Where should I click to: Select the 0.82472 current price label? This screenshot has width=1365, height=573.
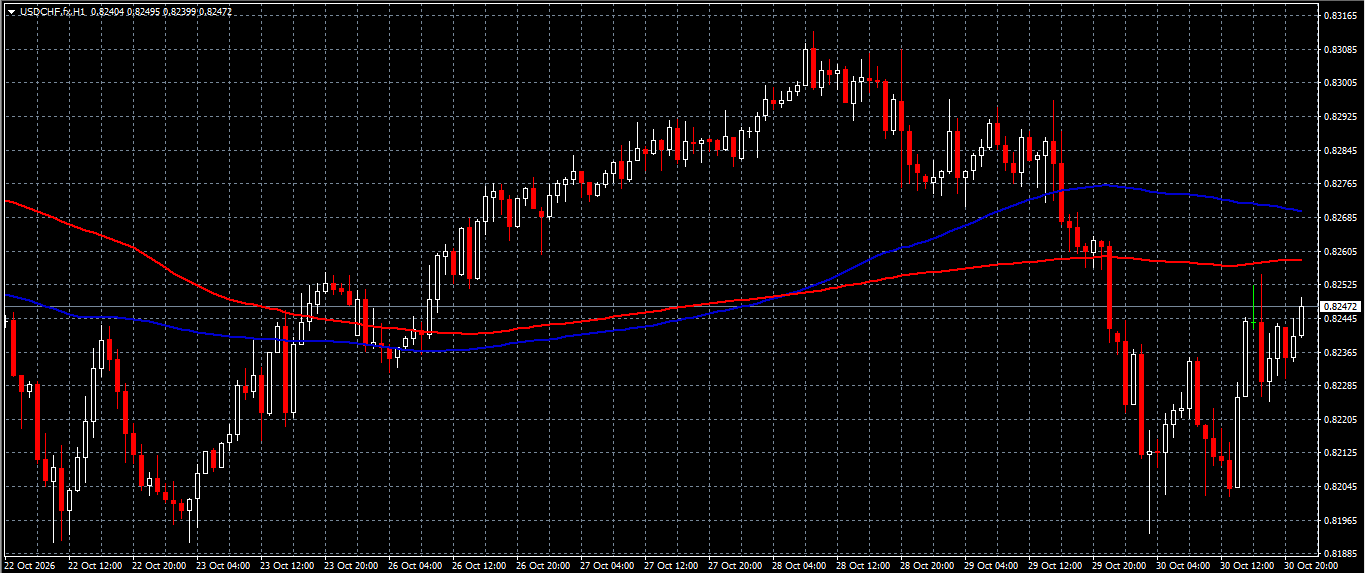[x=1340, y=306]
